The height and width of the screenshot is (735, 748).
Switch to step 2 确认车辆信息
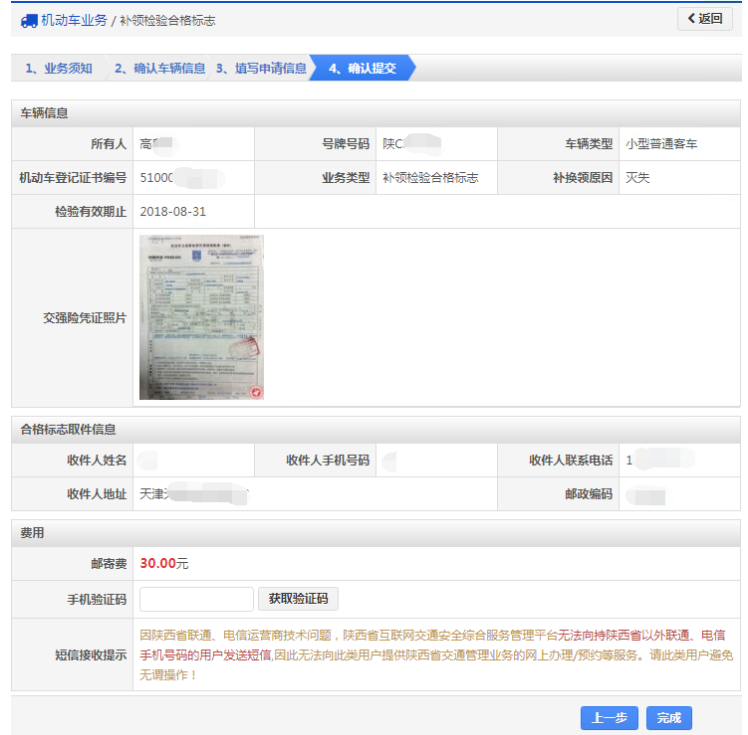159,68
